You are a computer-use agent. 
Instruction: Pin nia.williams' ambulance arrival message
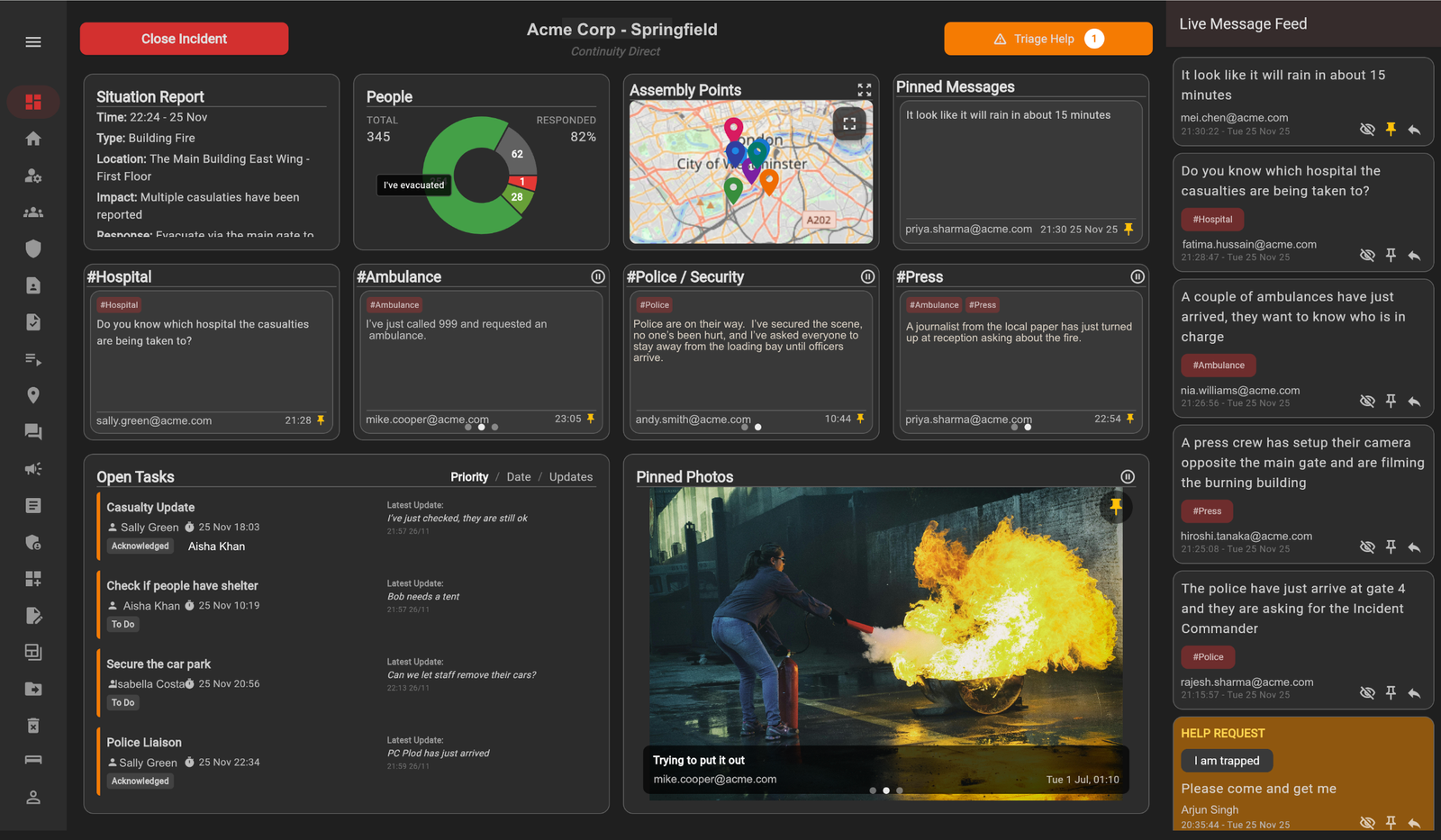(1391, 401)
